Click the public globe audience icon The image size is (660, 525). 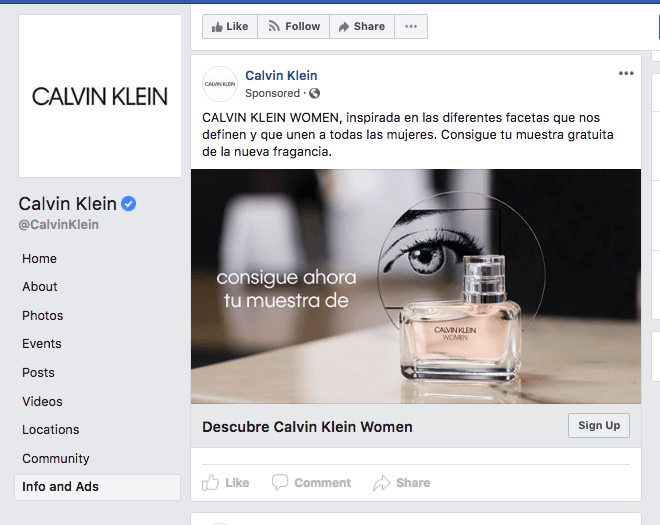click(x=314, y=93)
